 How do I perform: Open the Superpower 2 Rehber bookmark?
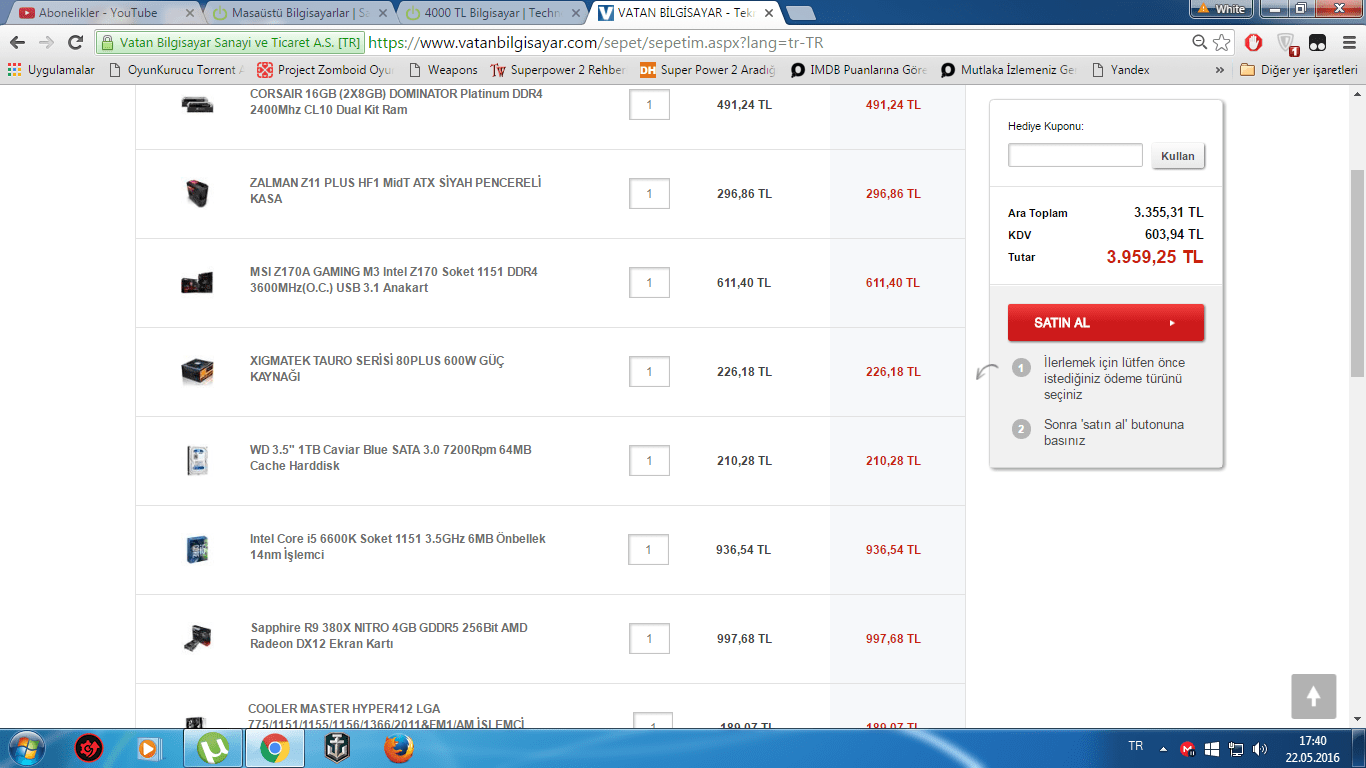(x=558, y=70)
